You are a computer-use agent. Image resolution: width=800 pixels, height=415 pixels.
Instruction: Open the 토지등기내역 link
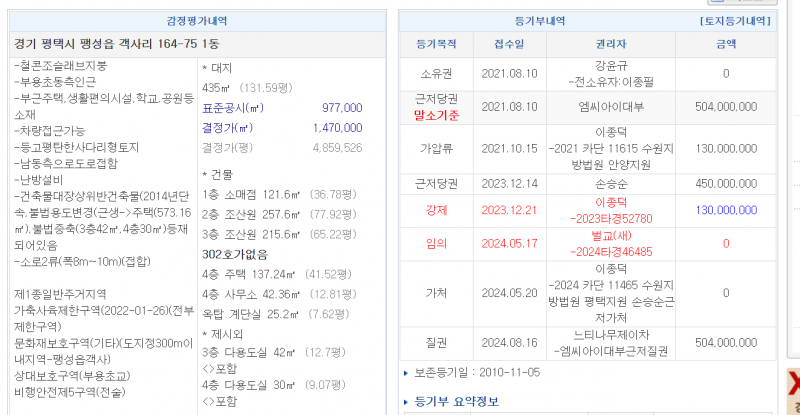coord(734,20)
